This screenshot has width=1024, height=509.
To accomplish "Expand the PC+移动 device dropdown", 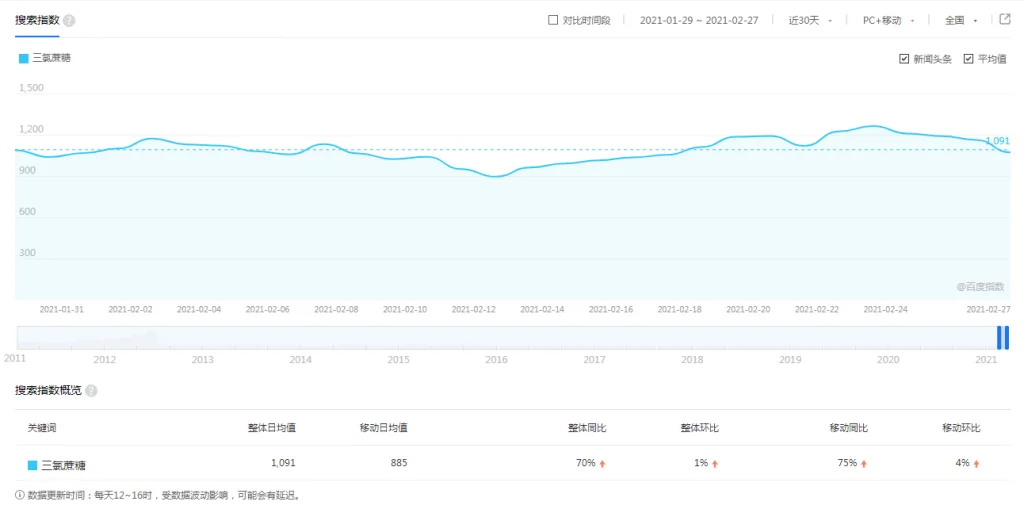I will pos(888,20).
